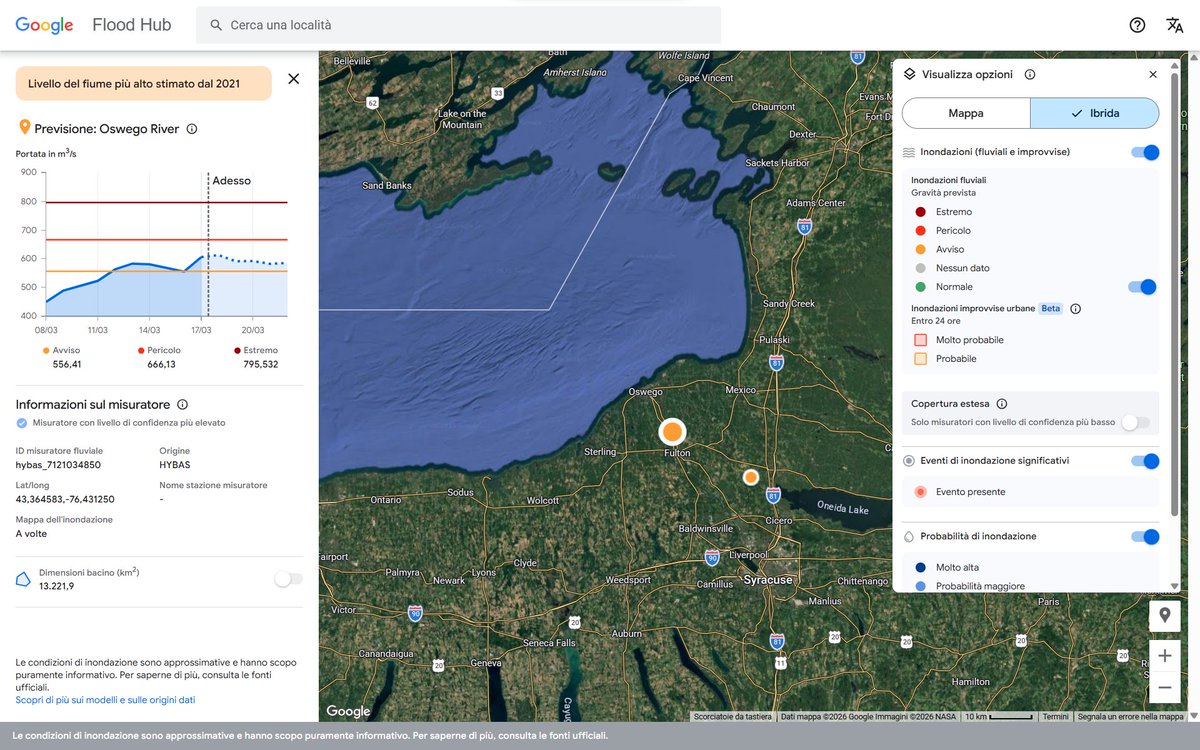The height and width of the screenshot is (750, 1200).
Task: Click the basin size value 13.221,9
Action: point(56,586)
